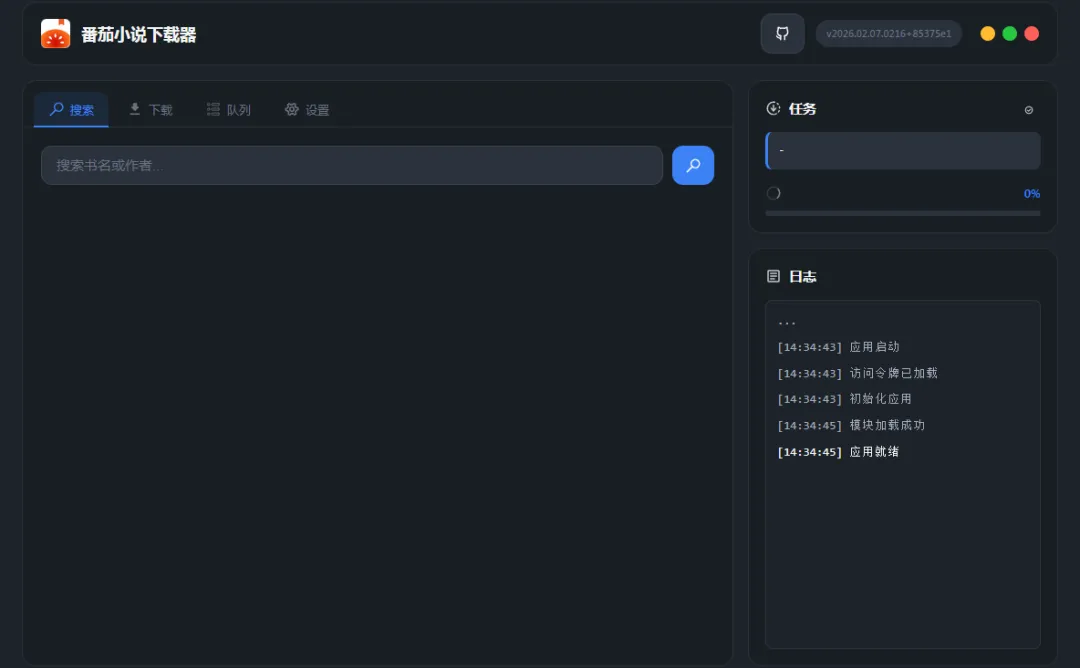Click the 任务 panel header icon

[x=773, y=108]
